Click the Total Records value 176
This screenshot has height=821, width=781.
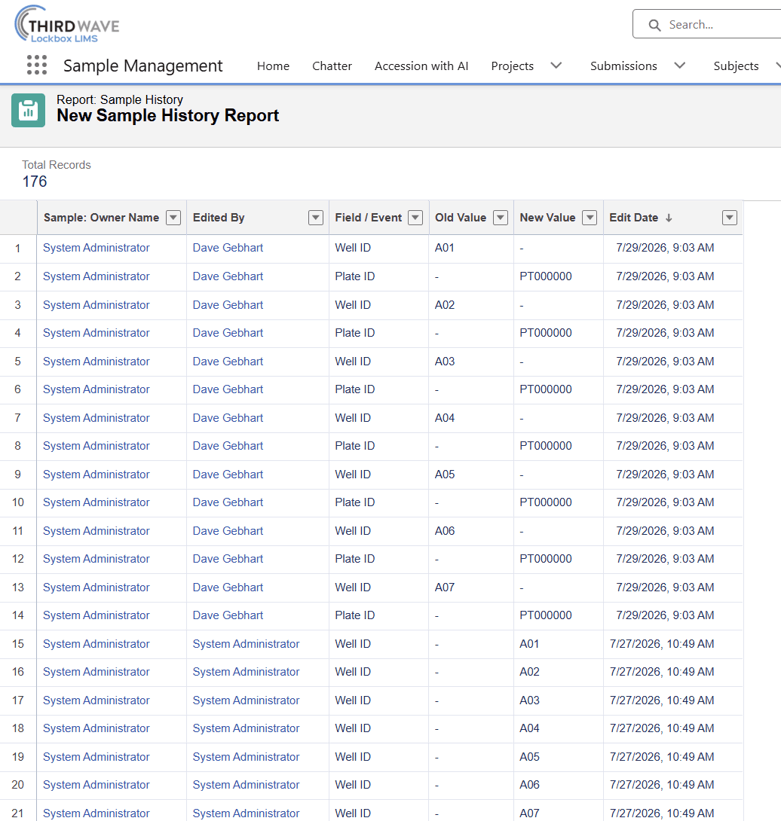click(x=35, y=182)
